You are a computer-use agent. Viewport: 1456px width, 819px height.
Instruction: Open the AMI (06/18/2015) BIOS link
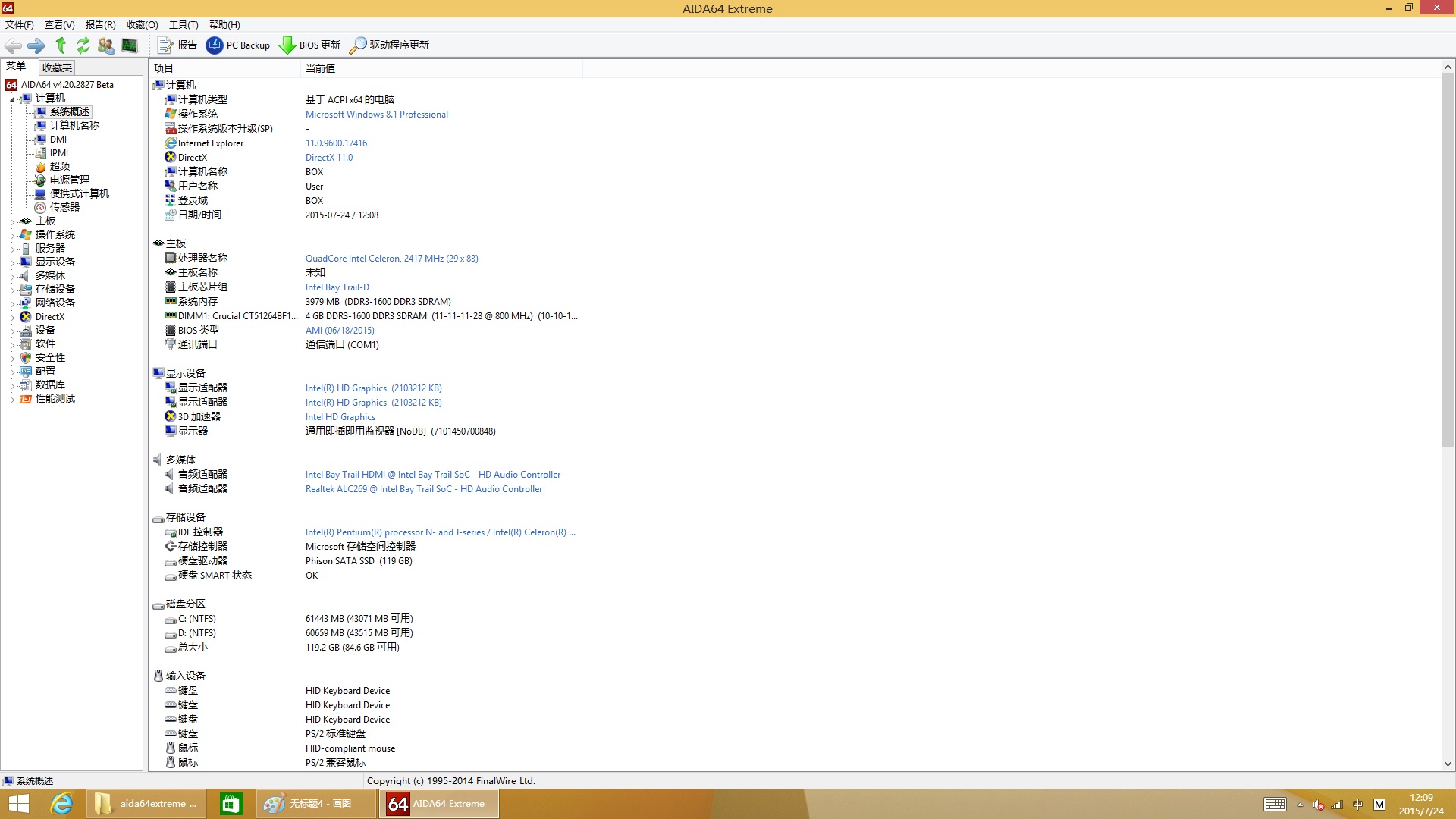point(340,331)
